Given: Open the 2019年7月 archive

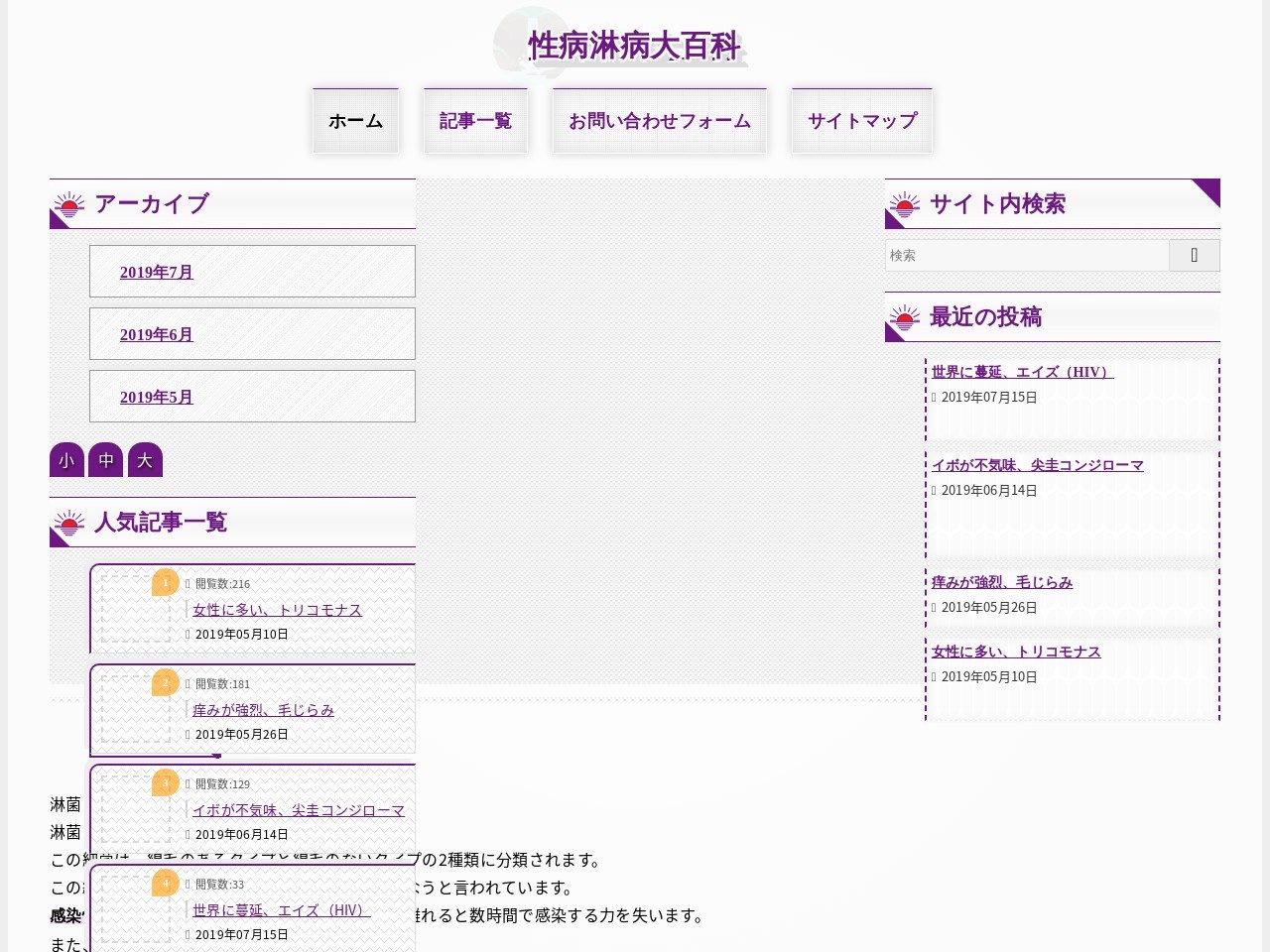Looking at the screenshot, I should (x=157, y=273).
